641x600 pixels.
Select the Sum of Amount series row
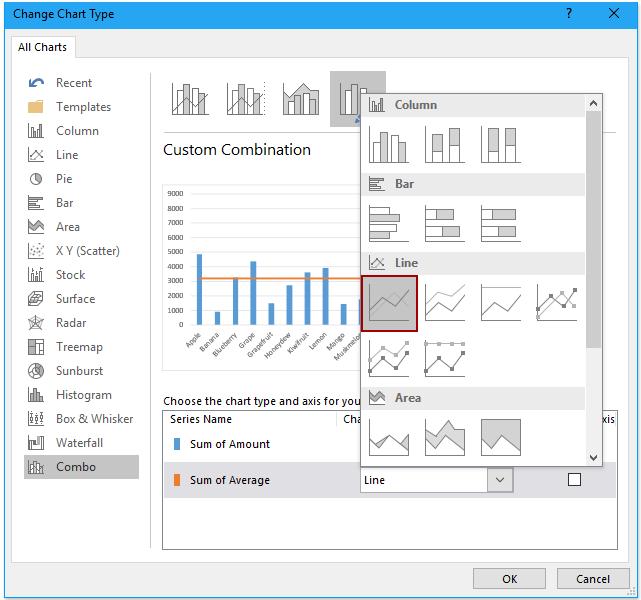(x=262, y=444)
